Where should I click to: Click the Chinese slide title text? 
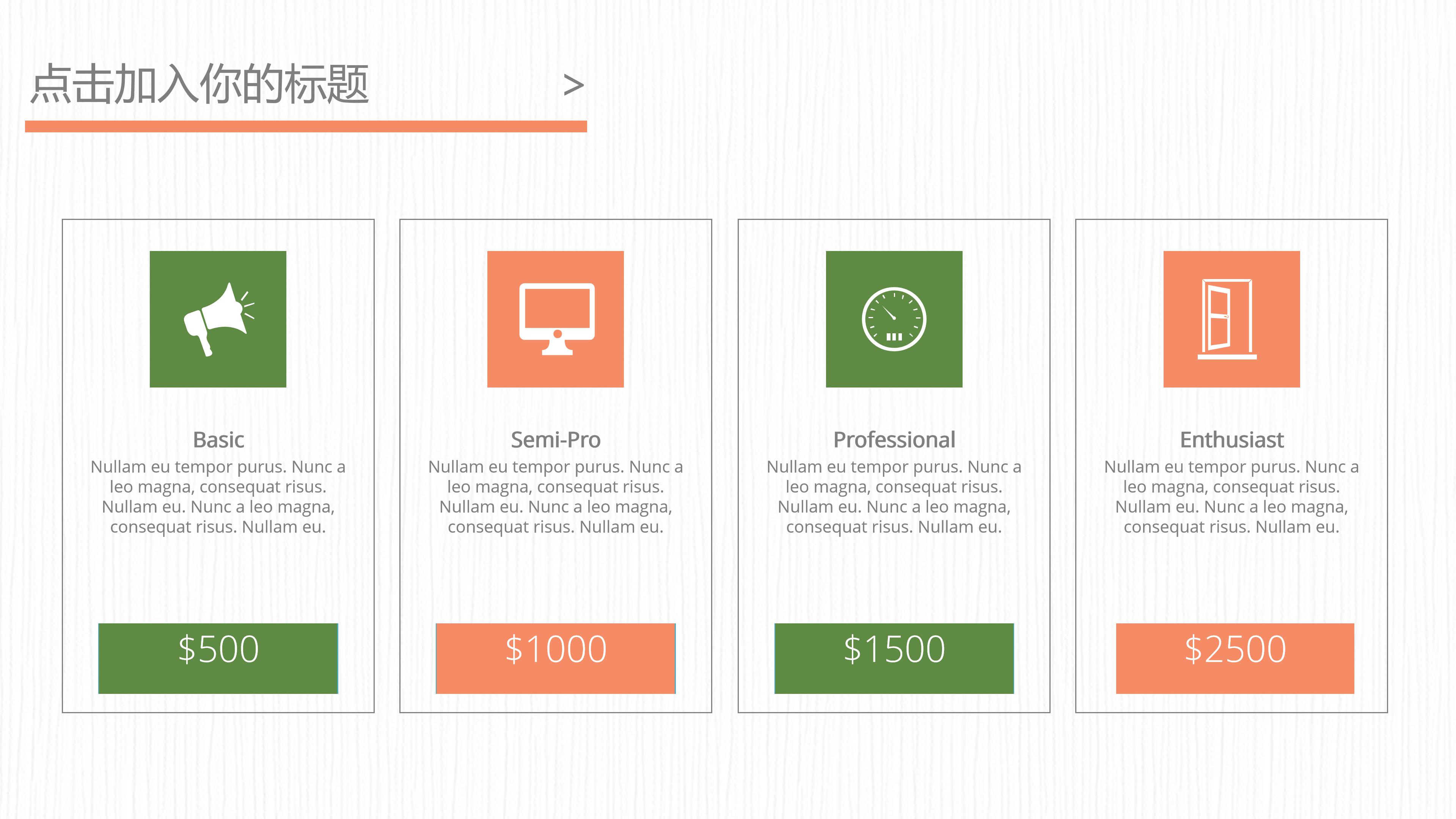(x=199, y=85)
